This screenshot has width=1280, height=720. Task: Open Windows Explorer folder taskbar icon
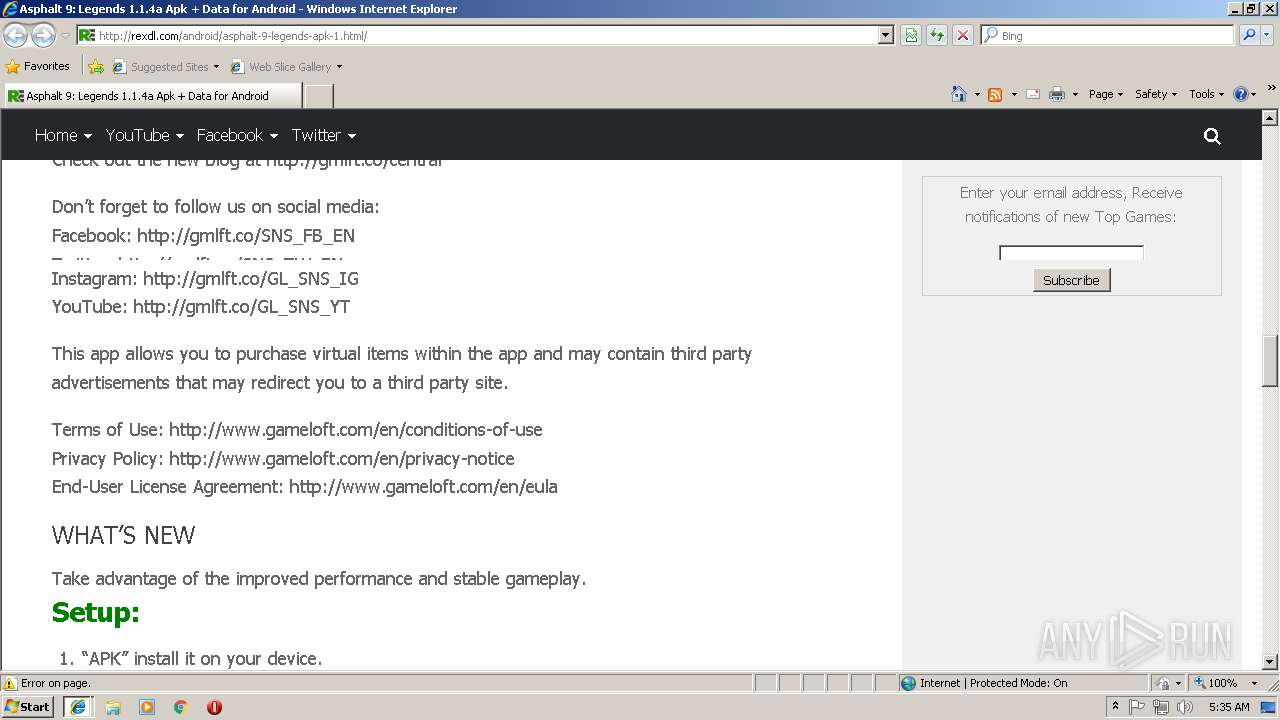(113, 707)
